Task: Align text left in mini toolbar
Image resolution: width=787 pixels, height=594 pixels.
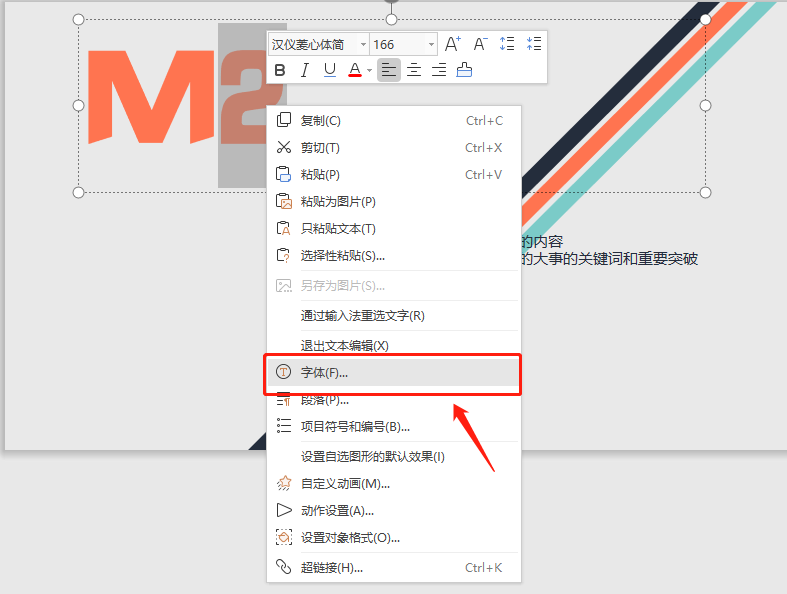Action: [x=388, y=70]
